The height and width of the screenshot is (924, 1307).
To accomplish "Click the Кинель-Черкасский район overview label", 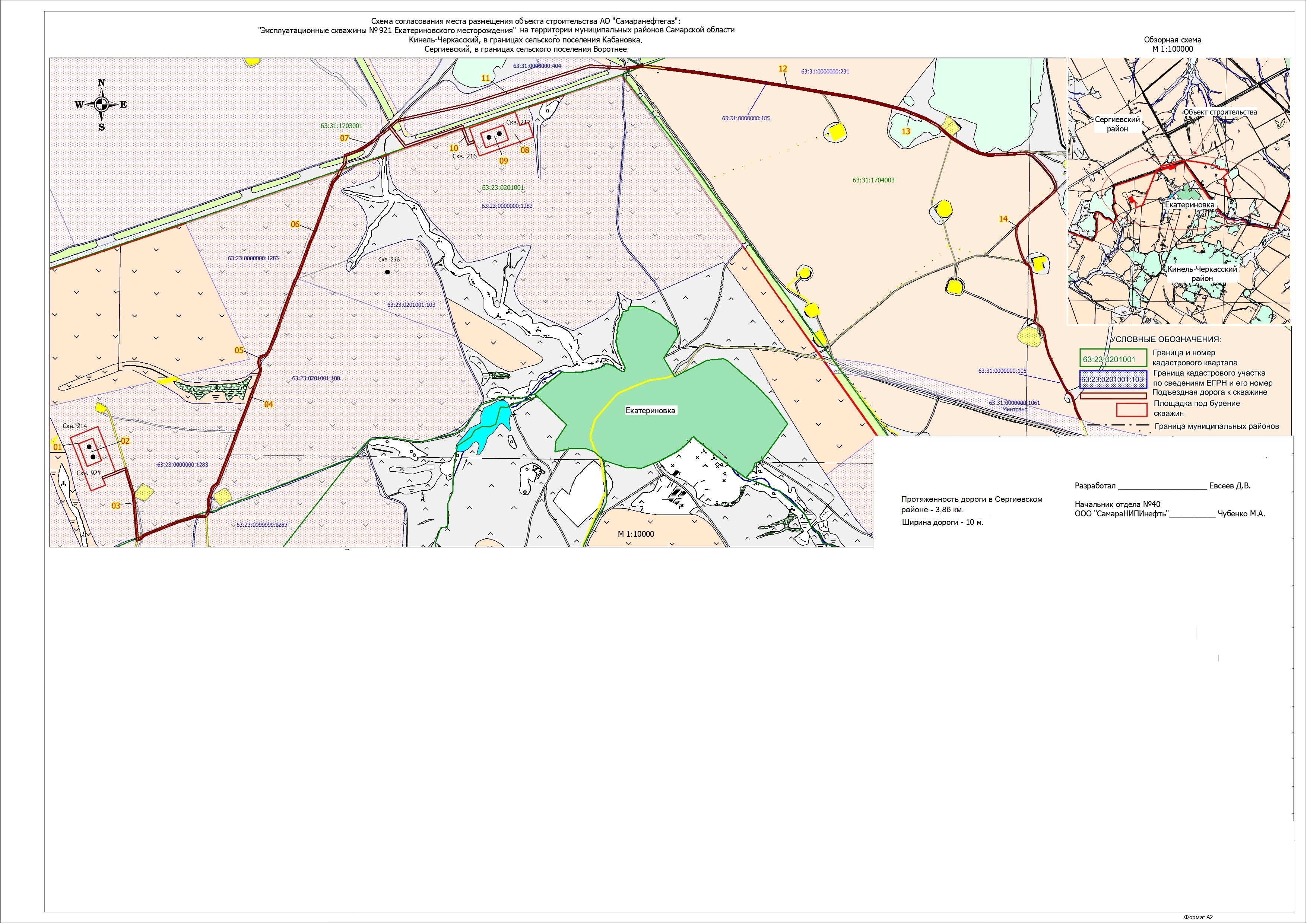I will tap(1202, 274).
